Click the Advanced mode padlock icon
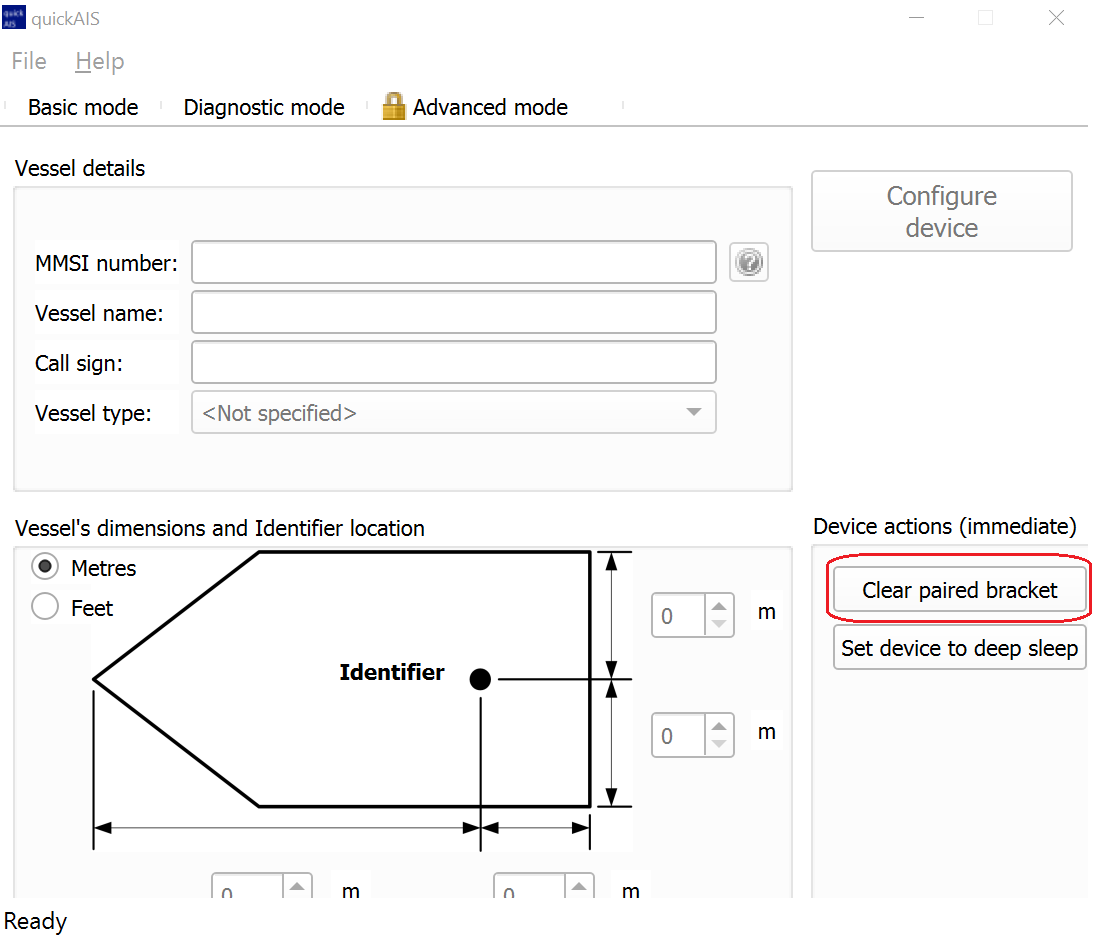Screen dimensions: 1093x939 click(x=394, y=107)
